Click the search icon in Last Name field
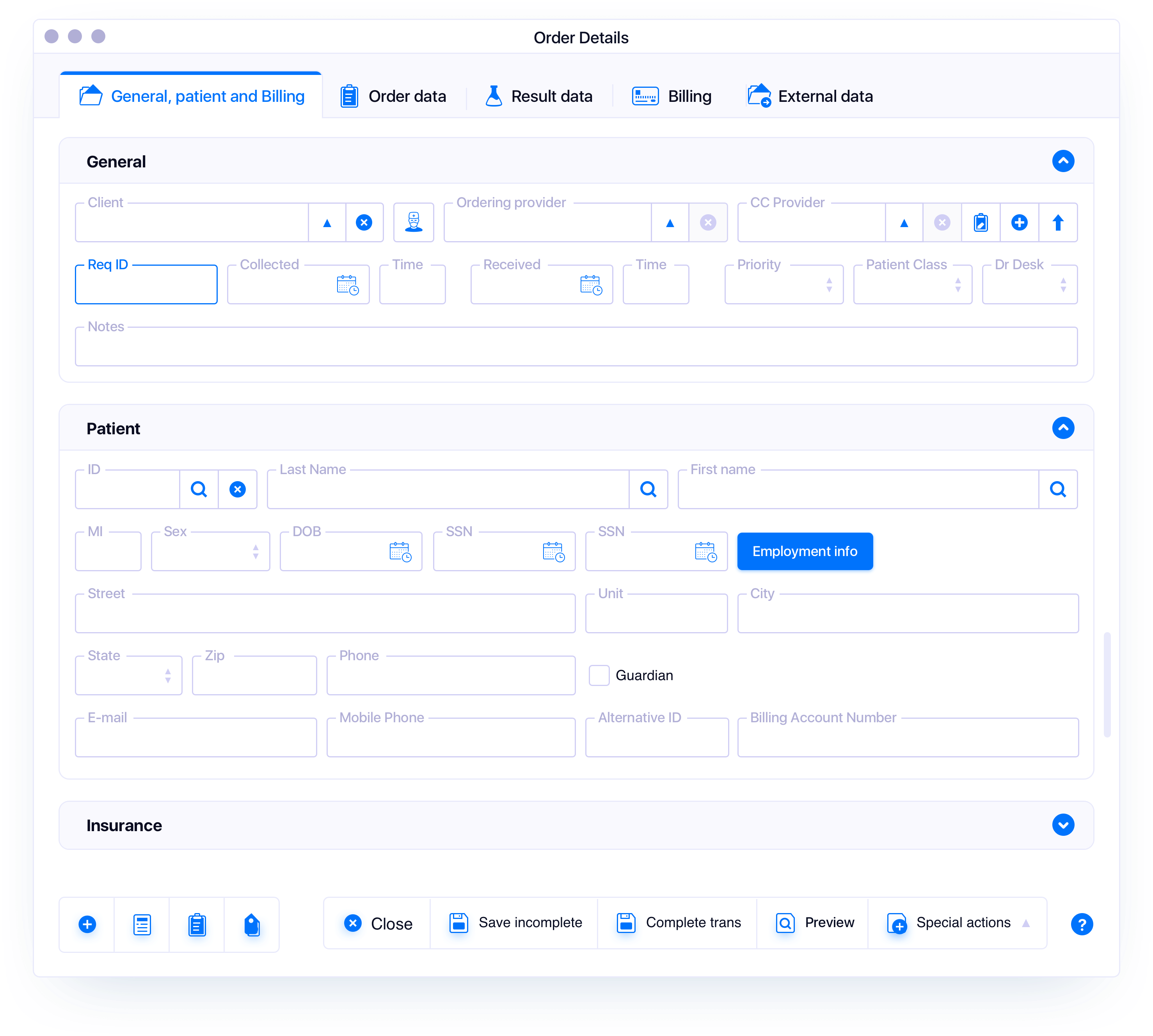Screen dimensions: 1153x1036 (648, 489)
